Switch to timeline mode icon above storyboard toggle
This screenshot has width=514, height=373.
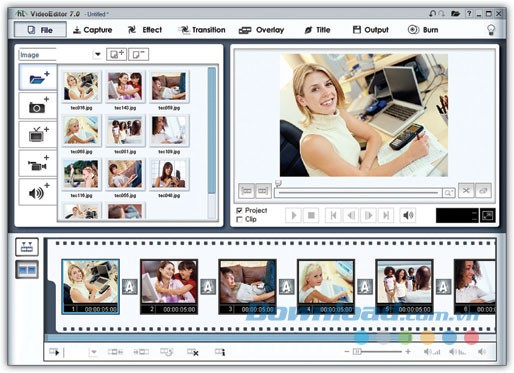pyautogui.click(x=27, y=247)
